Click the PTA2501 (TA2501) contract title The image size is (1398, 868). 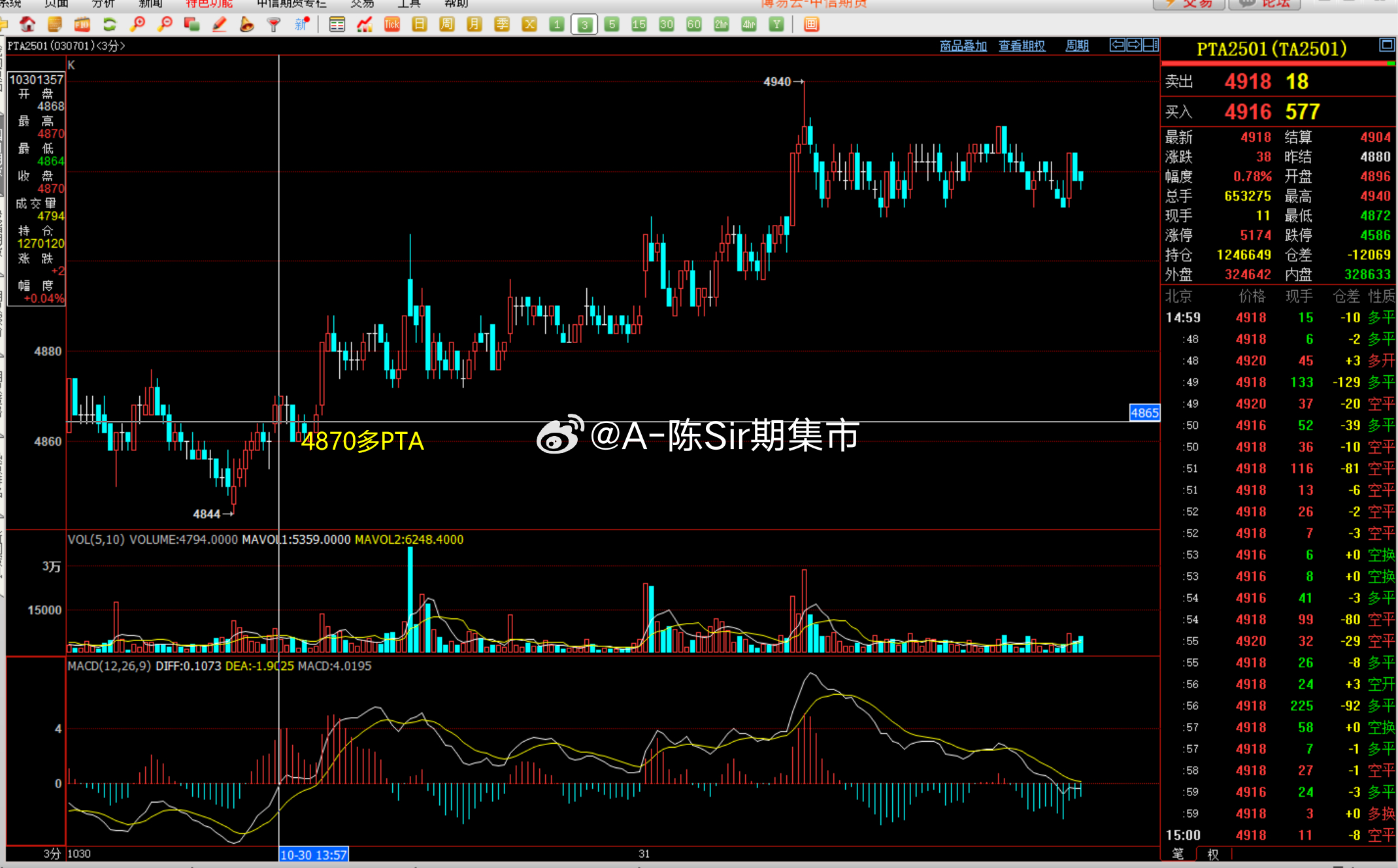(1271, 49)
